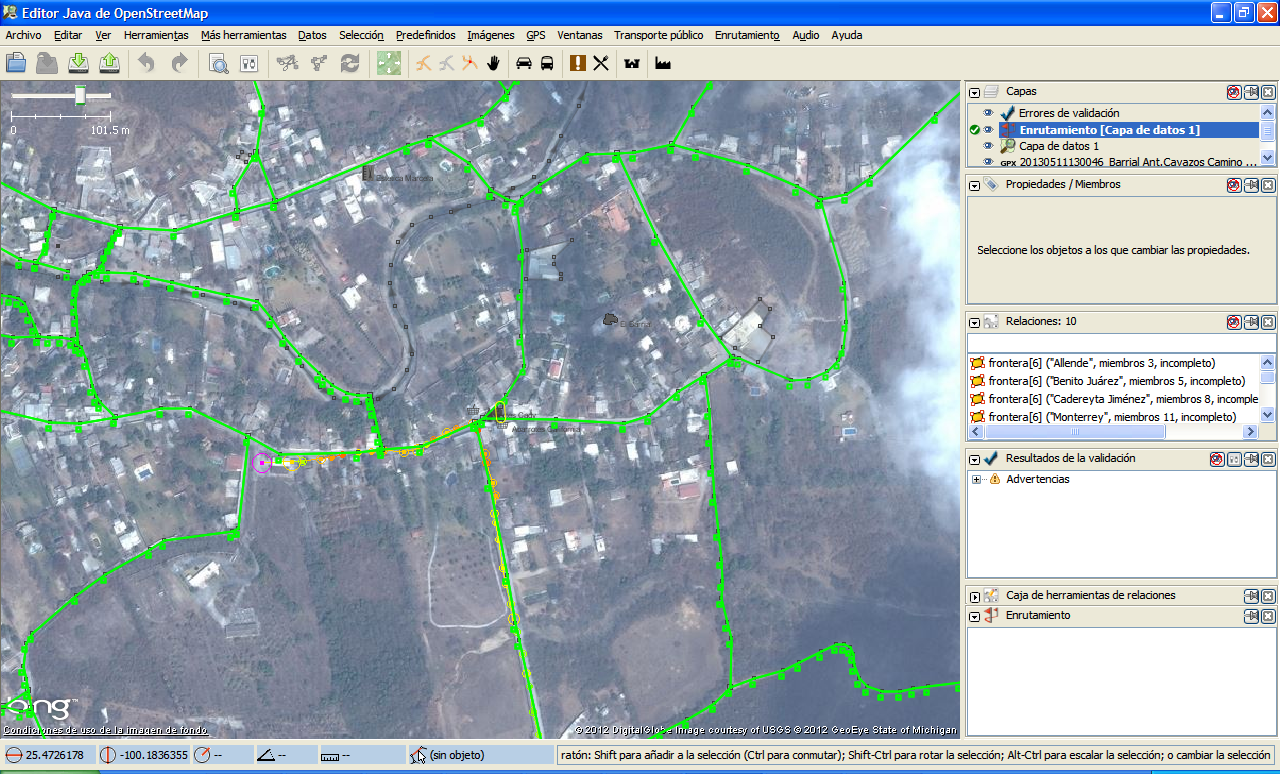Click the map zoom slider handle
The width and height of the screenshot is (1280, 774).
tap(80, 94)
